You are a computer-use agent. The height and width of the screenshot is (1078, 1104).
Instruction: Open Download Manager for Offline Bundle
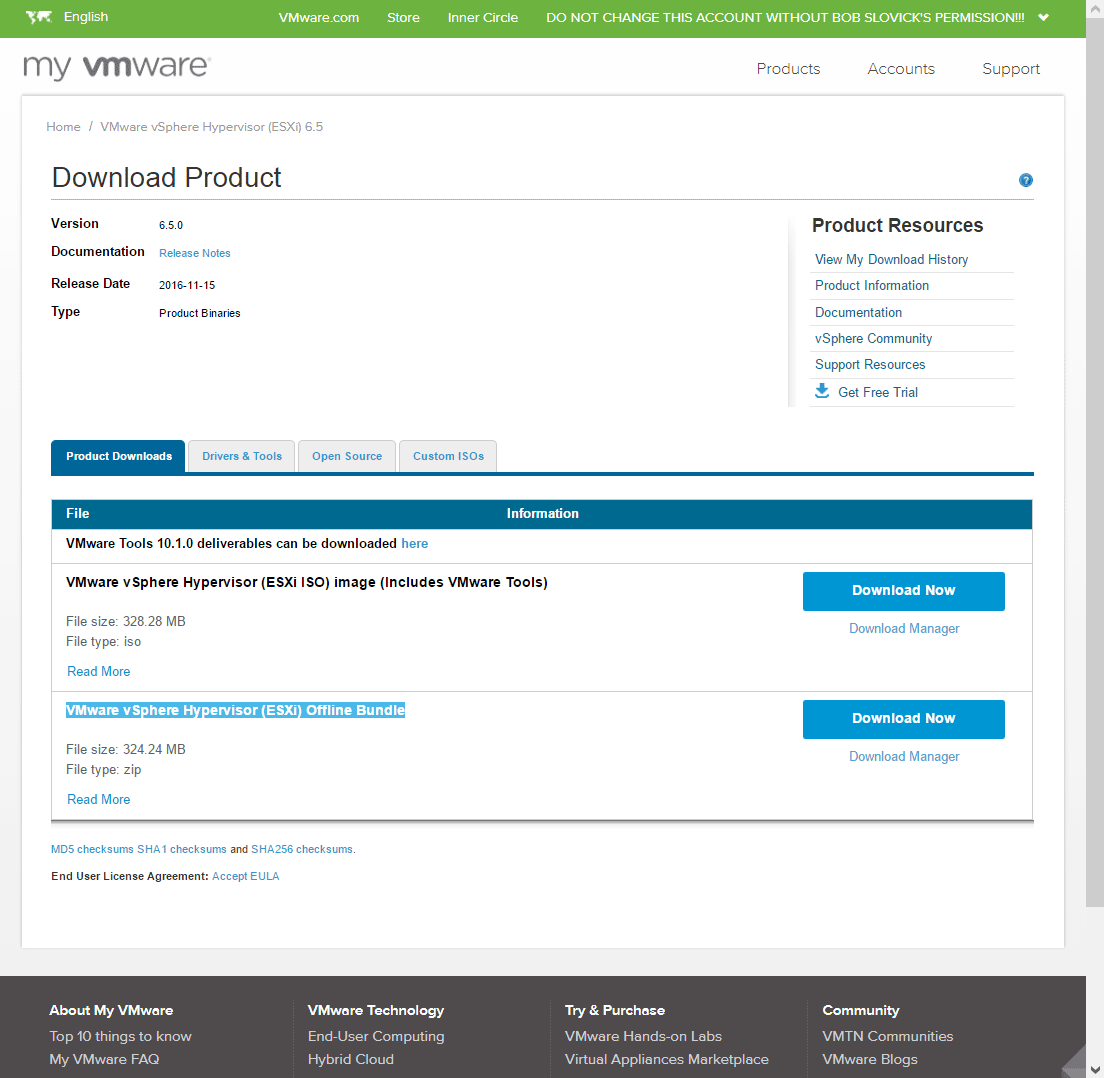(x=903, y=757)
